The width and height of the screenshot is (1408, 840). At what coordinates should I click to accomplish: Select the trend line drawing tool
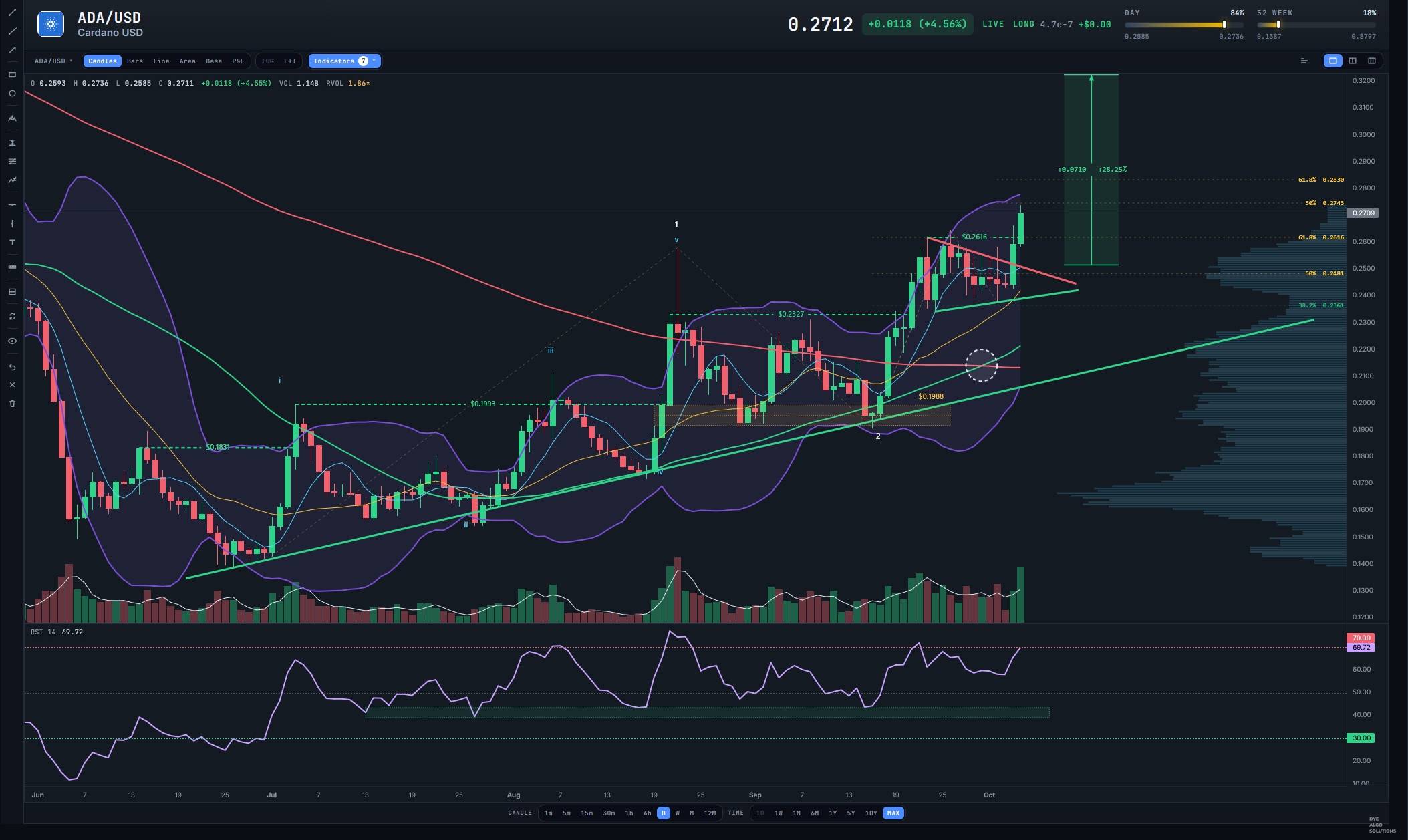(x=12, y=13)
